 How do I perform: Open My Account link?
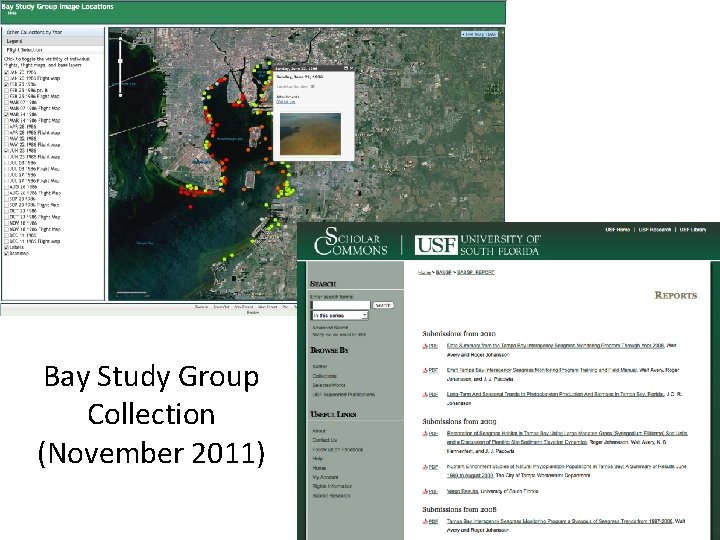click(x=326, y=477)
